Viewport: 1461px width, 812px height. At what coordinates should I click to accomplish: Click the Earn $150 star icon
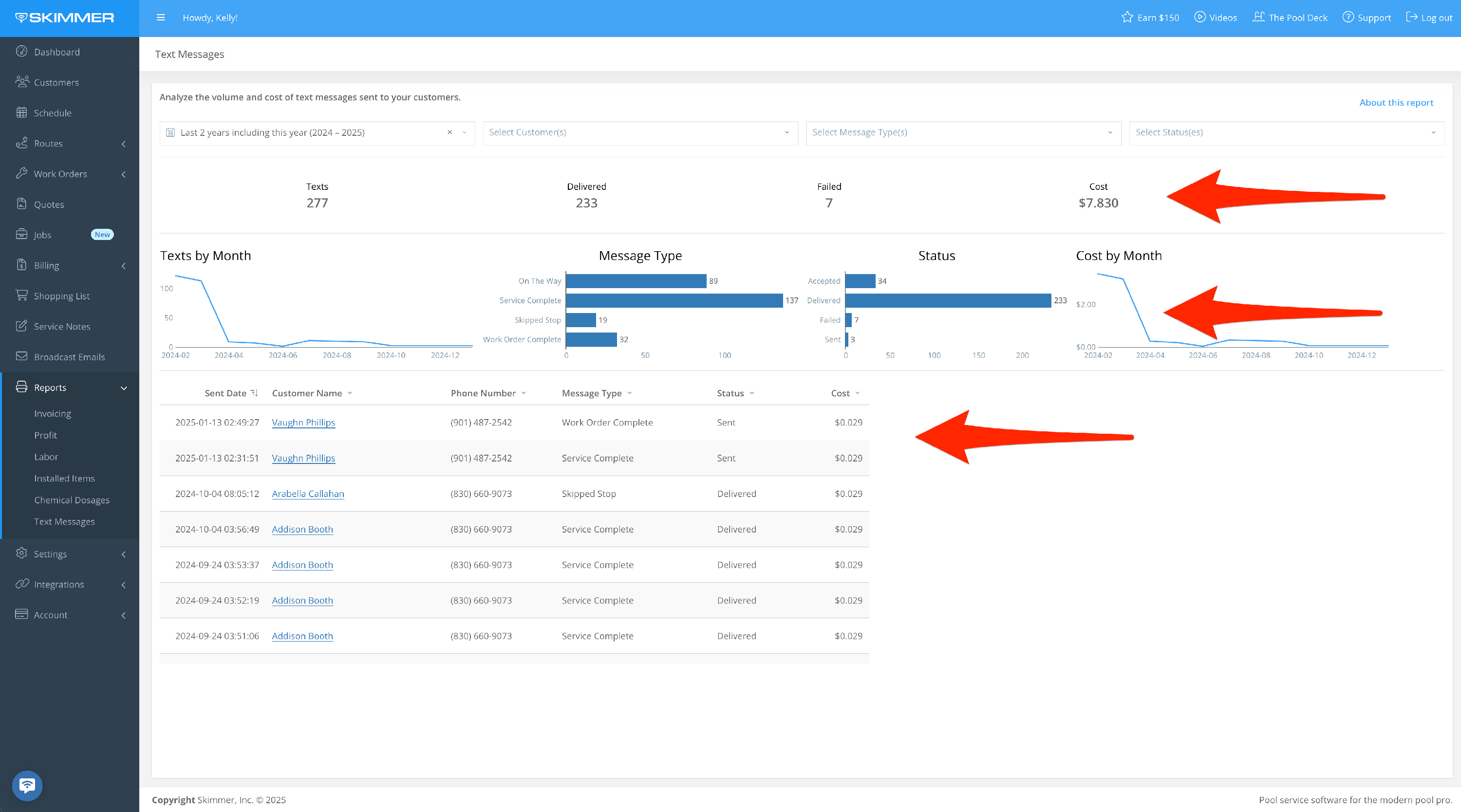click(x=1127, y=18)
